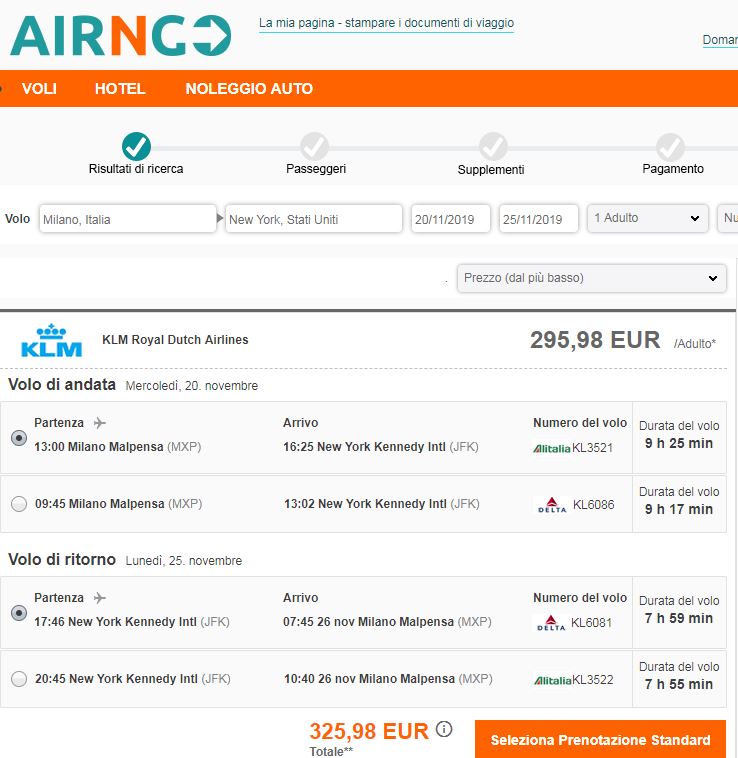
Task: Click the plane icon next to return Partenza
Action: pyautogui.click(x=100, y=598)
